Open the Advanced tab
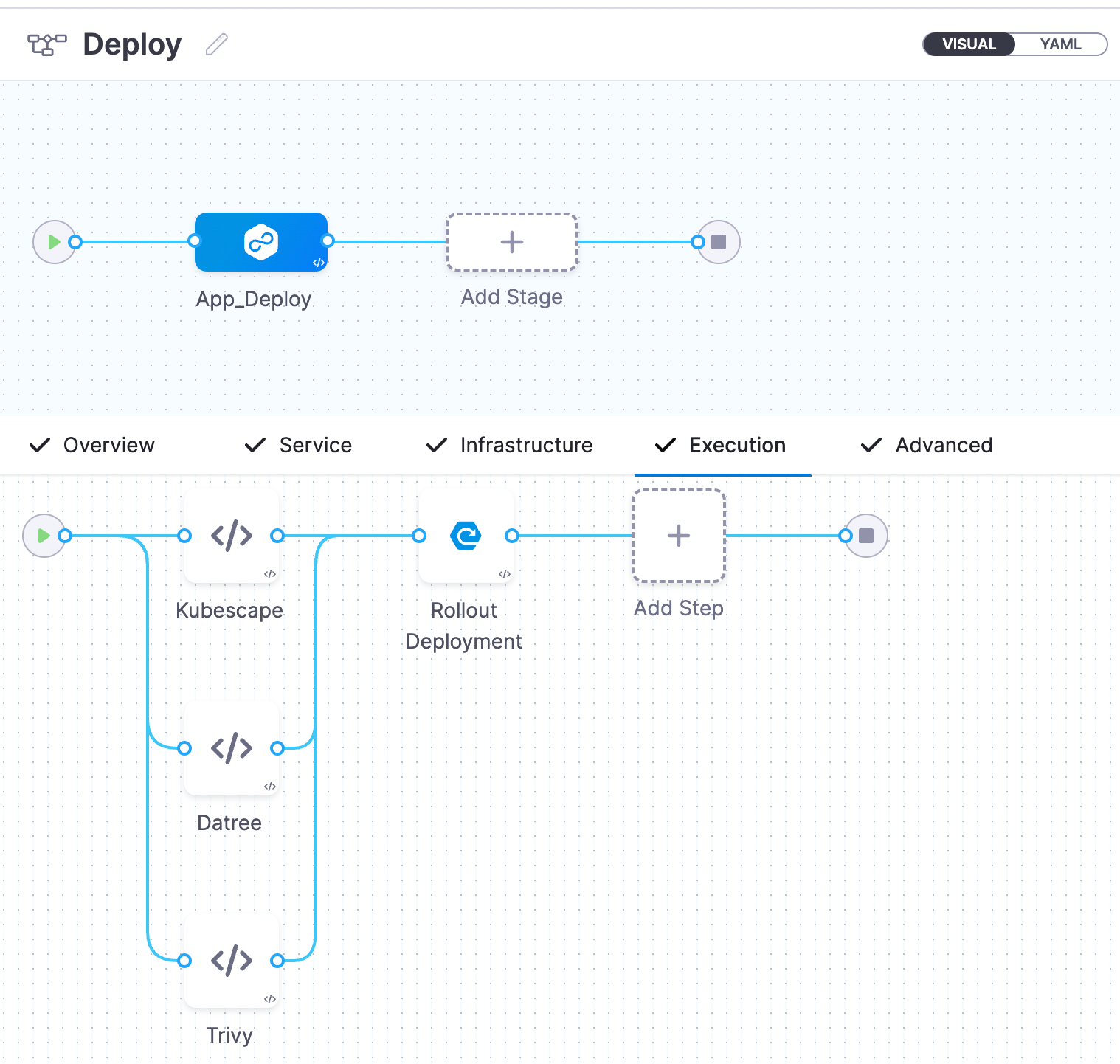1120x1064 pixels. coord(927,445)
